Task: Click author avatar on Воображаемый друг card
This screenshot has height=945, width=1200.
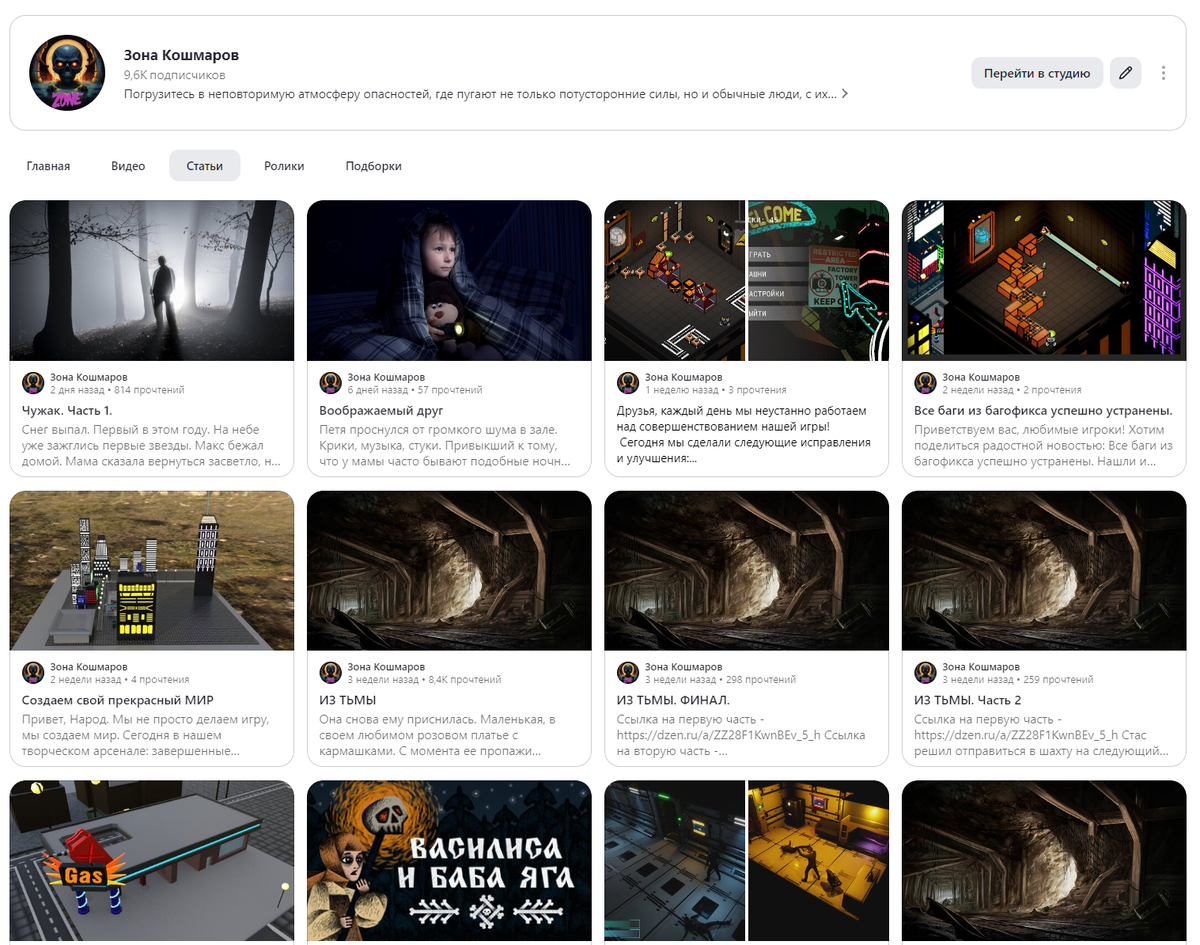Action: coord(330,383)
